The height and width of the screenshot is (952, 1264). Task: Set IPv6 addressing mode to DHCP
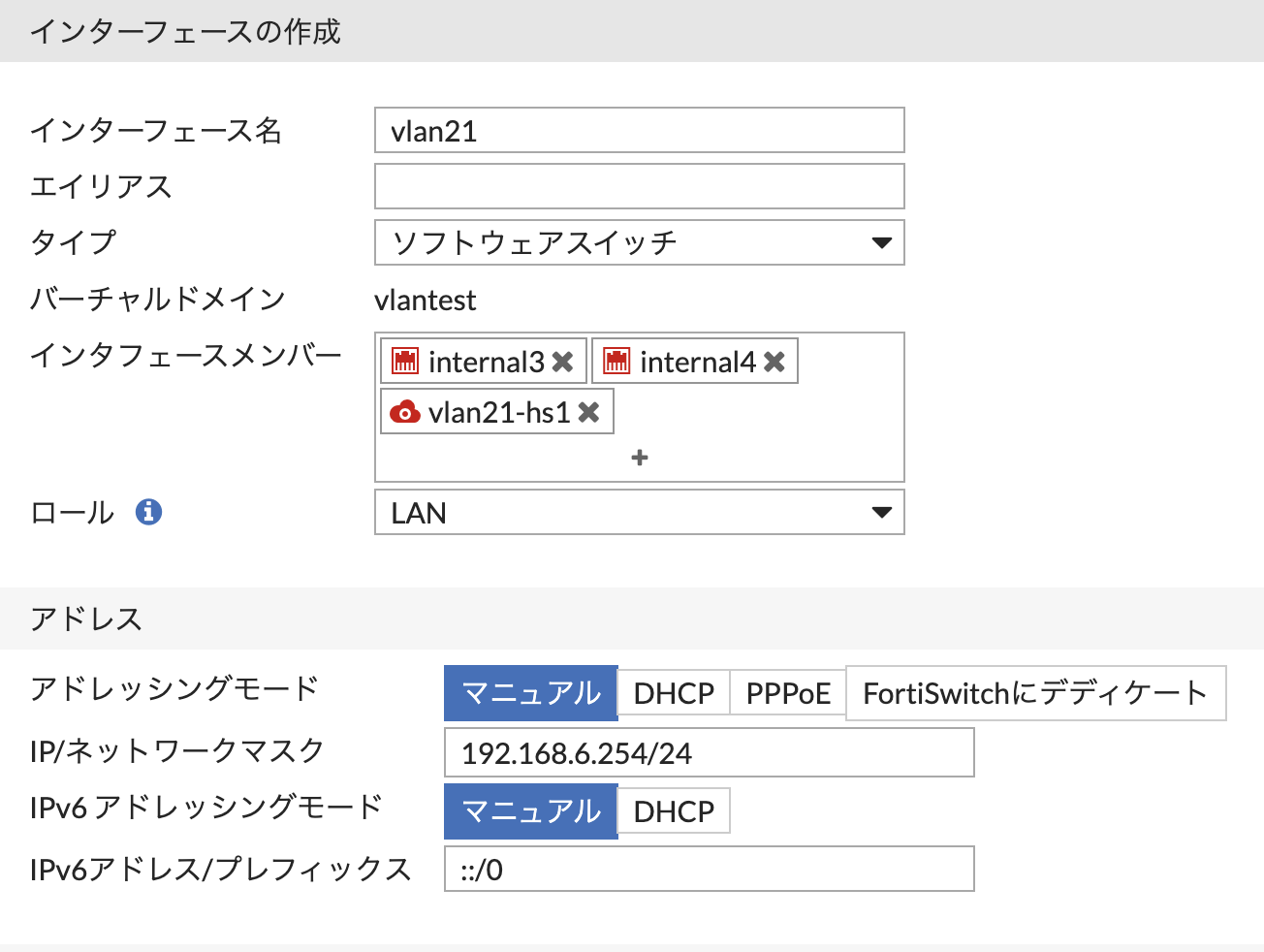pyautogui.click(x=674, y=811)
